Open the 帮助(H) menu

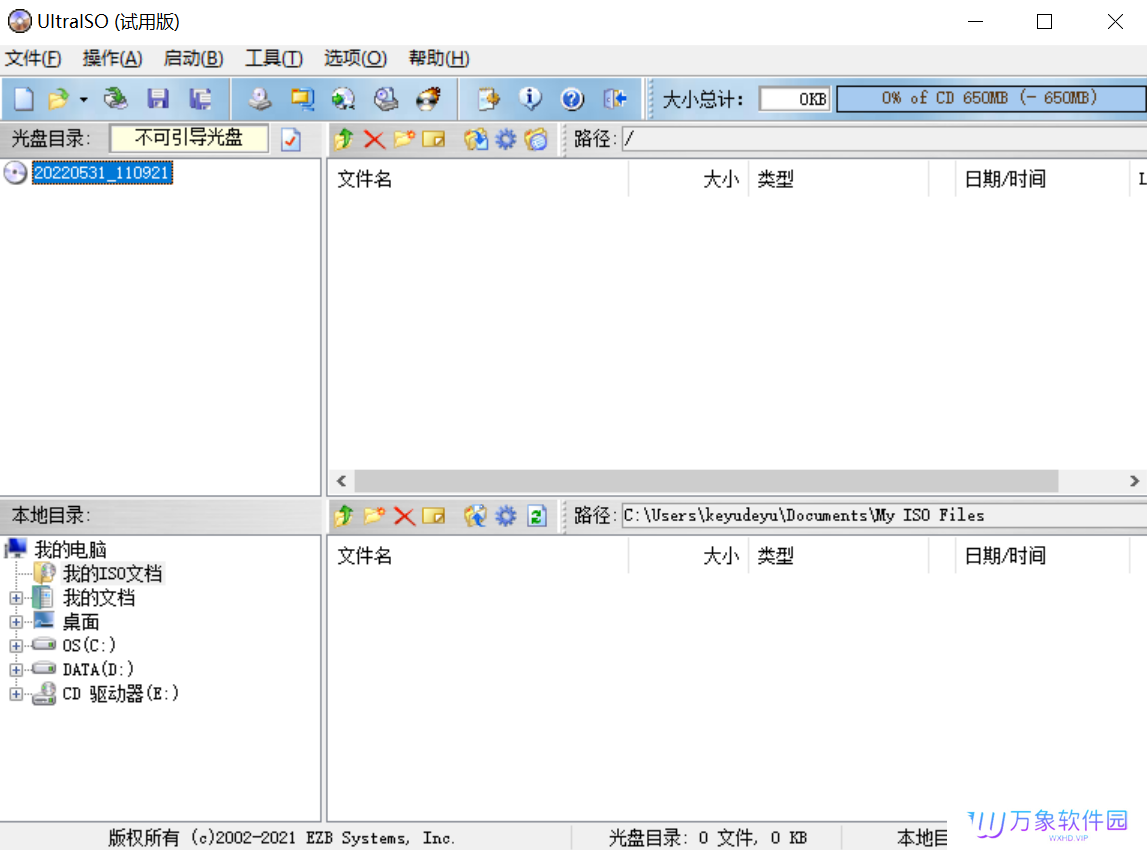pyautogui.click(x=439, y=59)
